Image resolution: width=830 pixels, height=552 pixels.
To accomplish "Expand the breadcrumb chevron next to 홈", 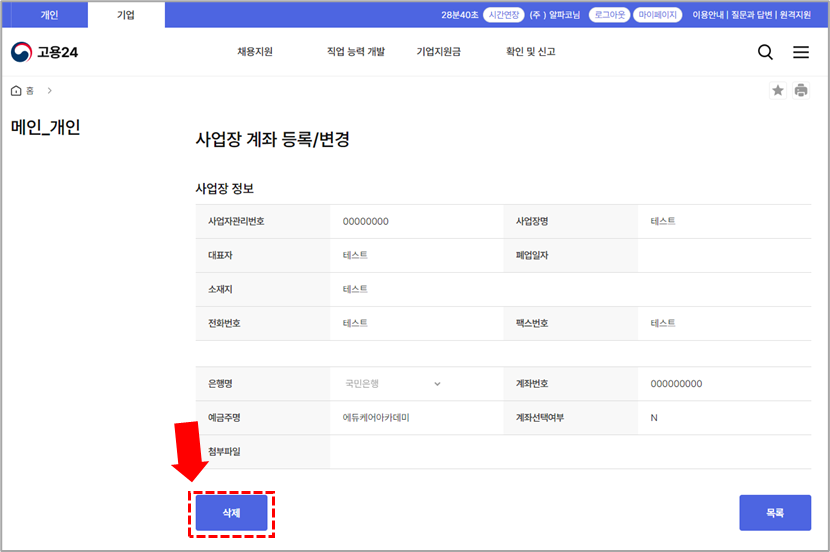I will (x=50, y=91).
